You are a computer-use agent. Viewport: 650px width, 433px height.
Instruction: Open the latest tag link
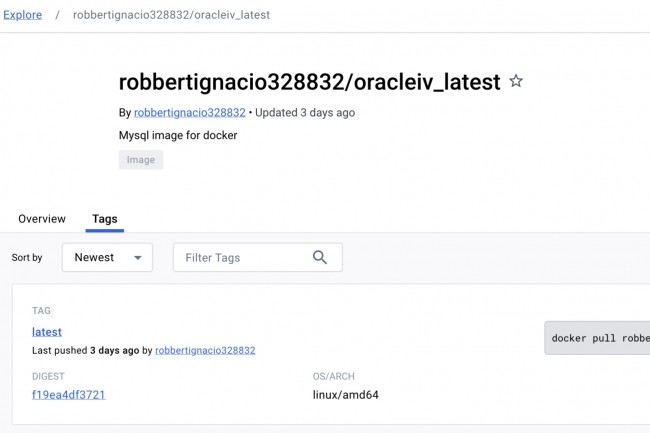[47, 332]
